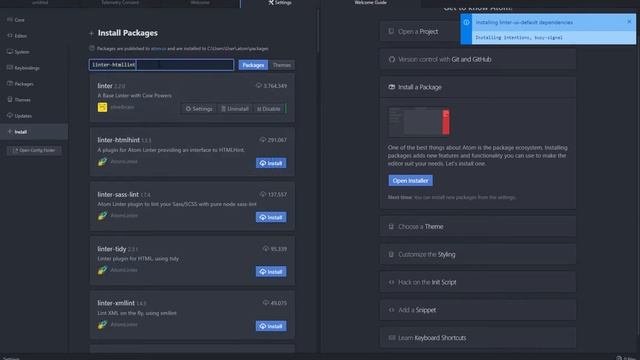The width and height of the screenshot is (640, 360).
Task: Expand the Add a Snippet section
Action: point(478,310)
